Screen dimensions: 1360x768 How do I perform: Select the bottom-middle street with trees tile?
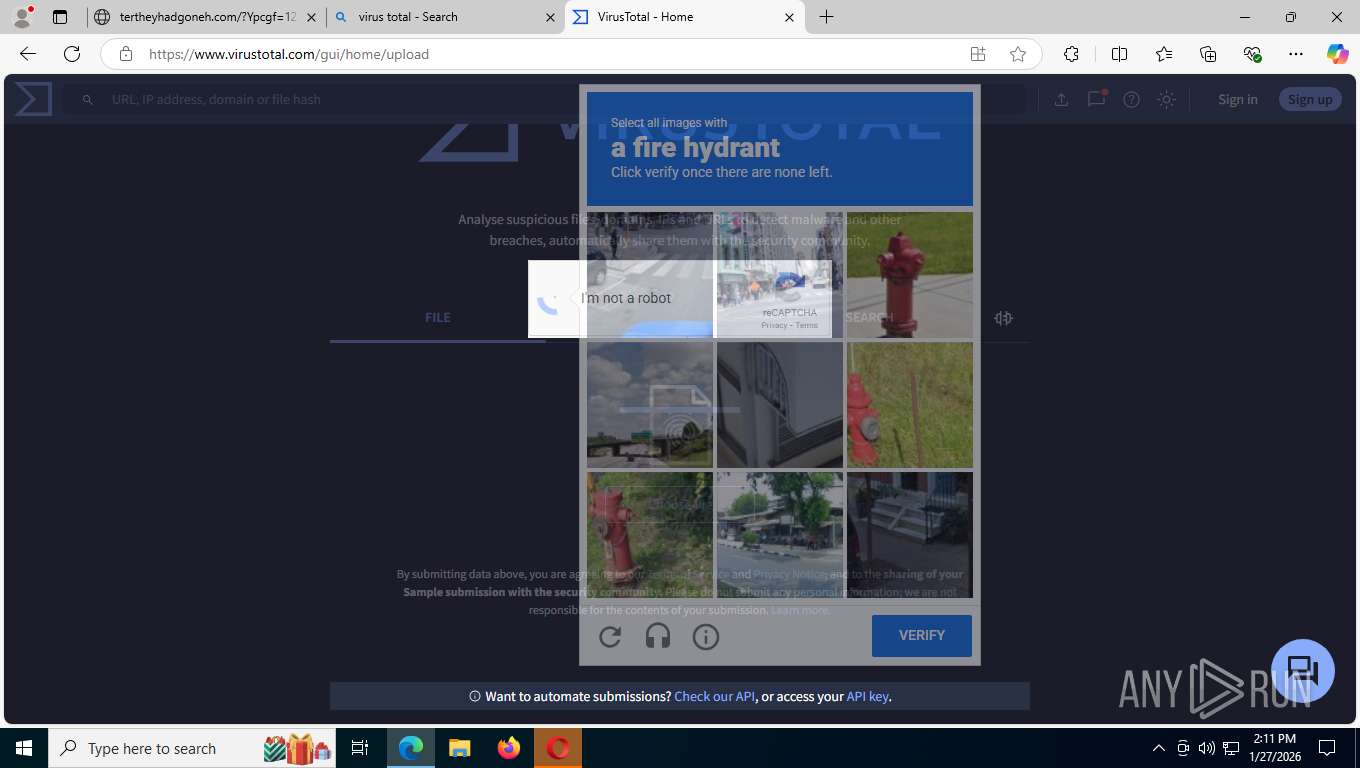point(780,535)
